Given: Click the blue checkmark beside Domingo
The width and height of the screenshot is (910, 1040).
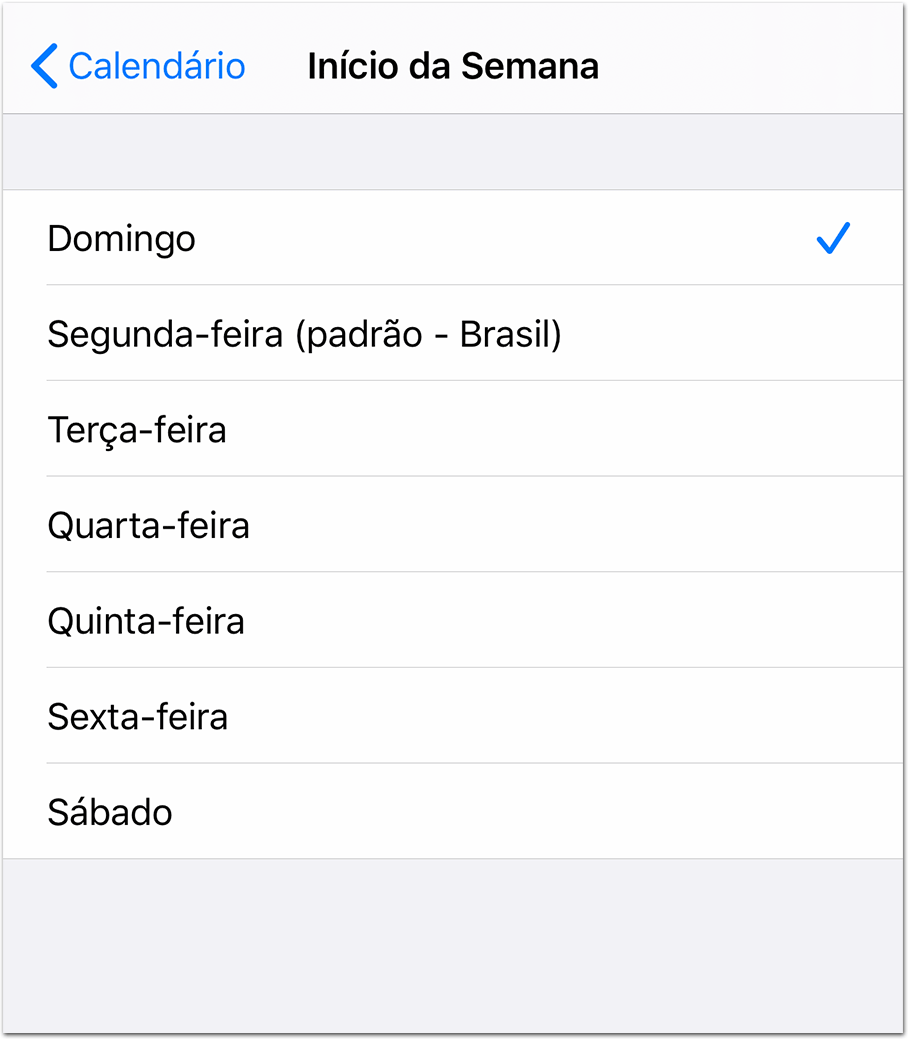Looking at the screenshot, I should (833, 238).
